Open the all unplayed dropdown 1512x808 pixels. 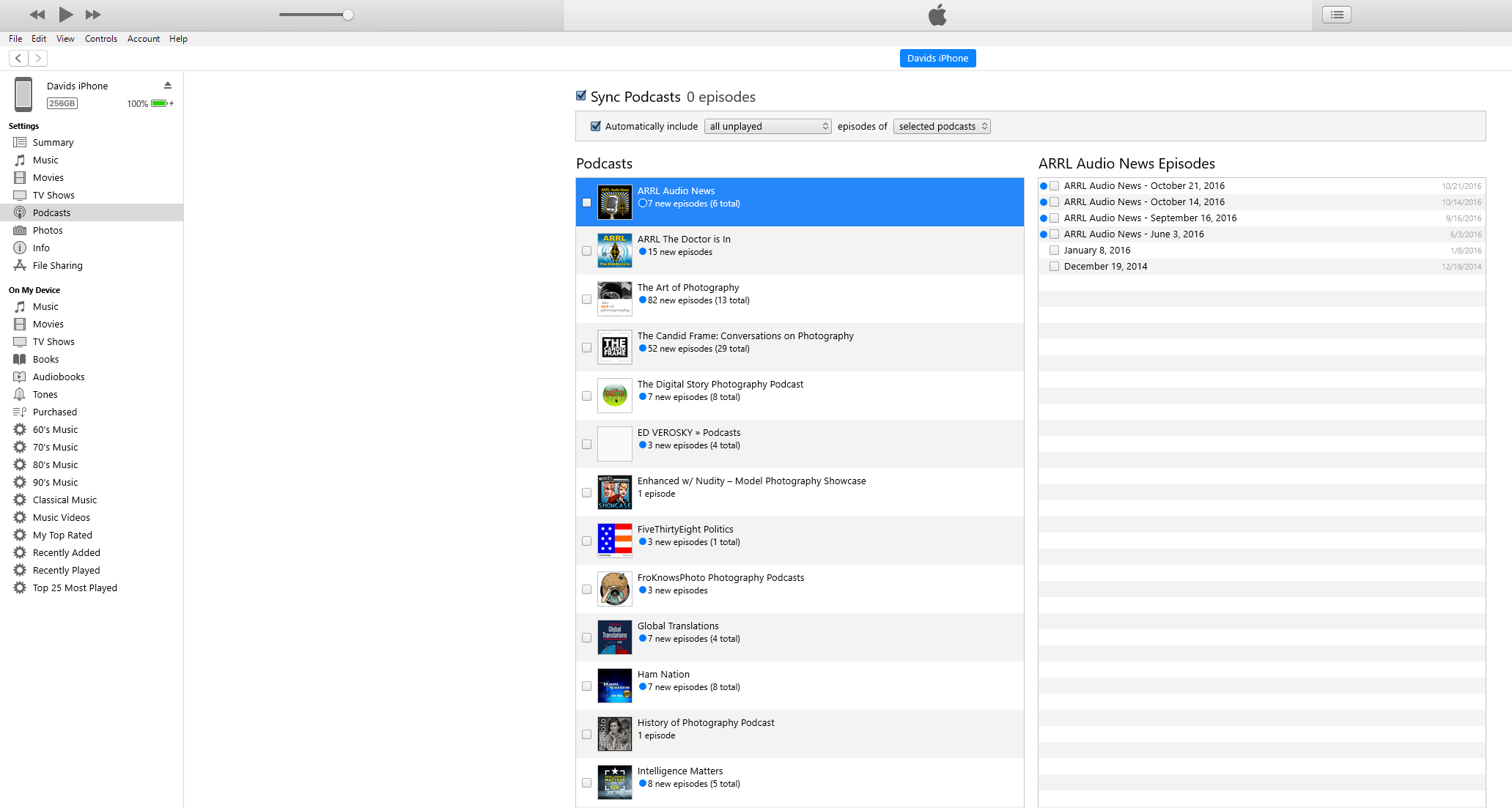point(767,126)
